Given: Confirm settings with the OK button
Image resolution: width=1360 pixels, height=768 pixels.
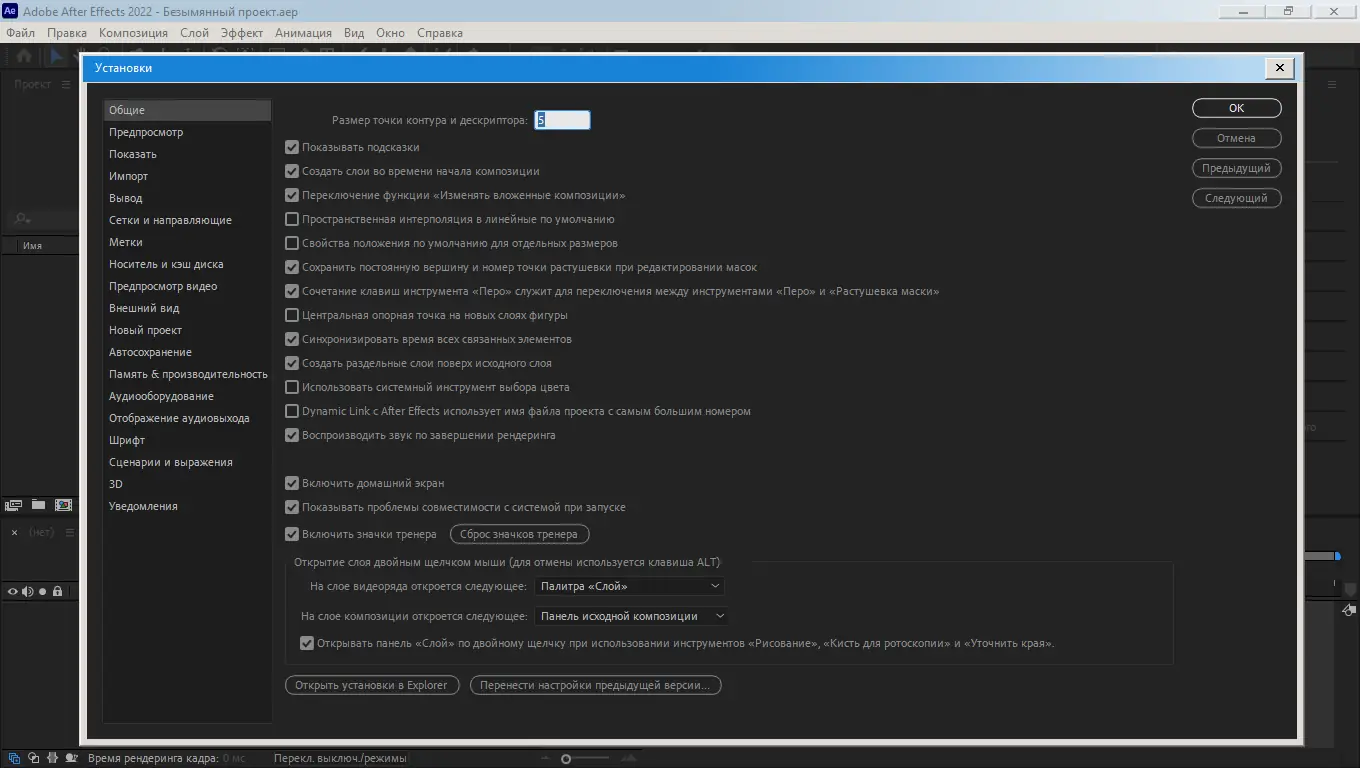Looking at the screenshot, I should point(1237,108).
